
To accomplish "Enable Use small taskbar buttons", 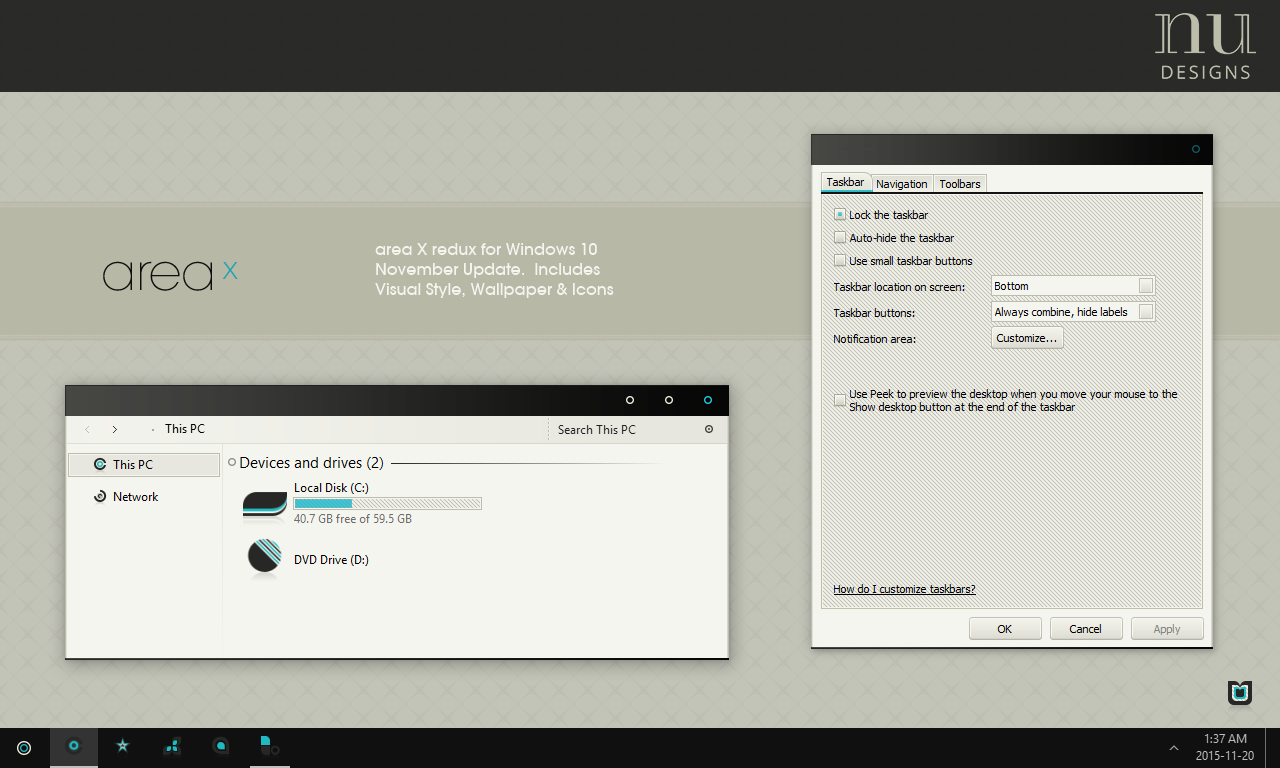I will pos(840,261).
